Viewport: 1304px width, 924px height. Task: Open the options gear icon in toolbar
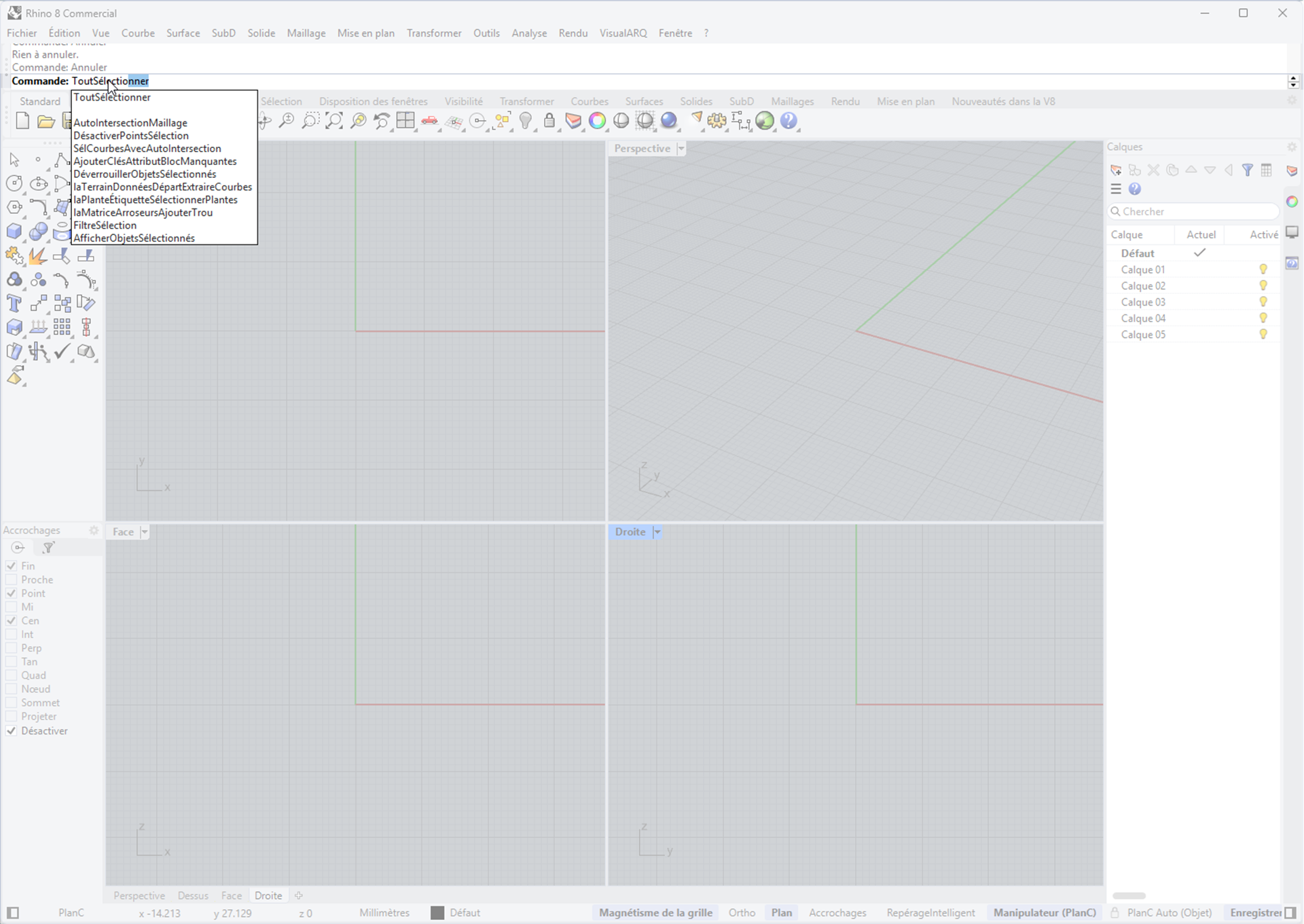[717, 121]
